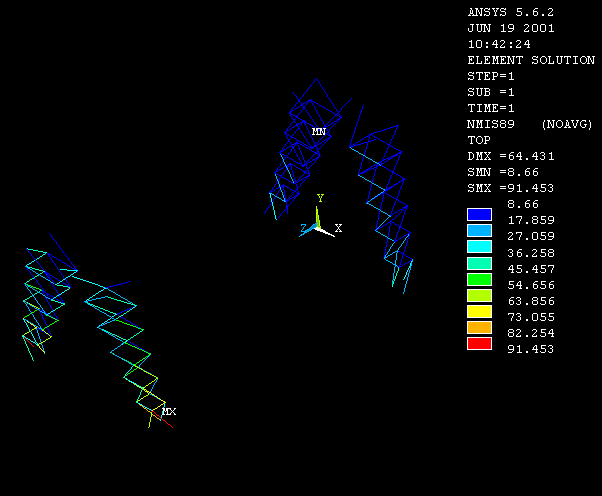602x496 pixels.
Task: Select the pure green legend swatch
Action: pos(480,279)
